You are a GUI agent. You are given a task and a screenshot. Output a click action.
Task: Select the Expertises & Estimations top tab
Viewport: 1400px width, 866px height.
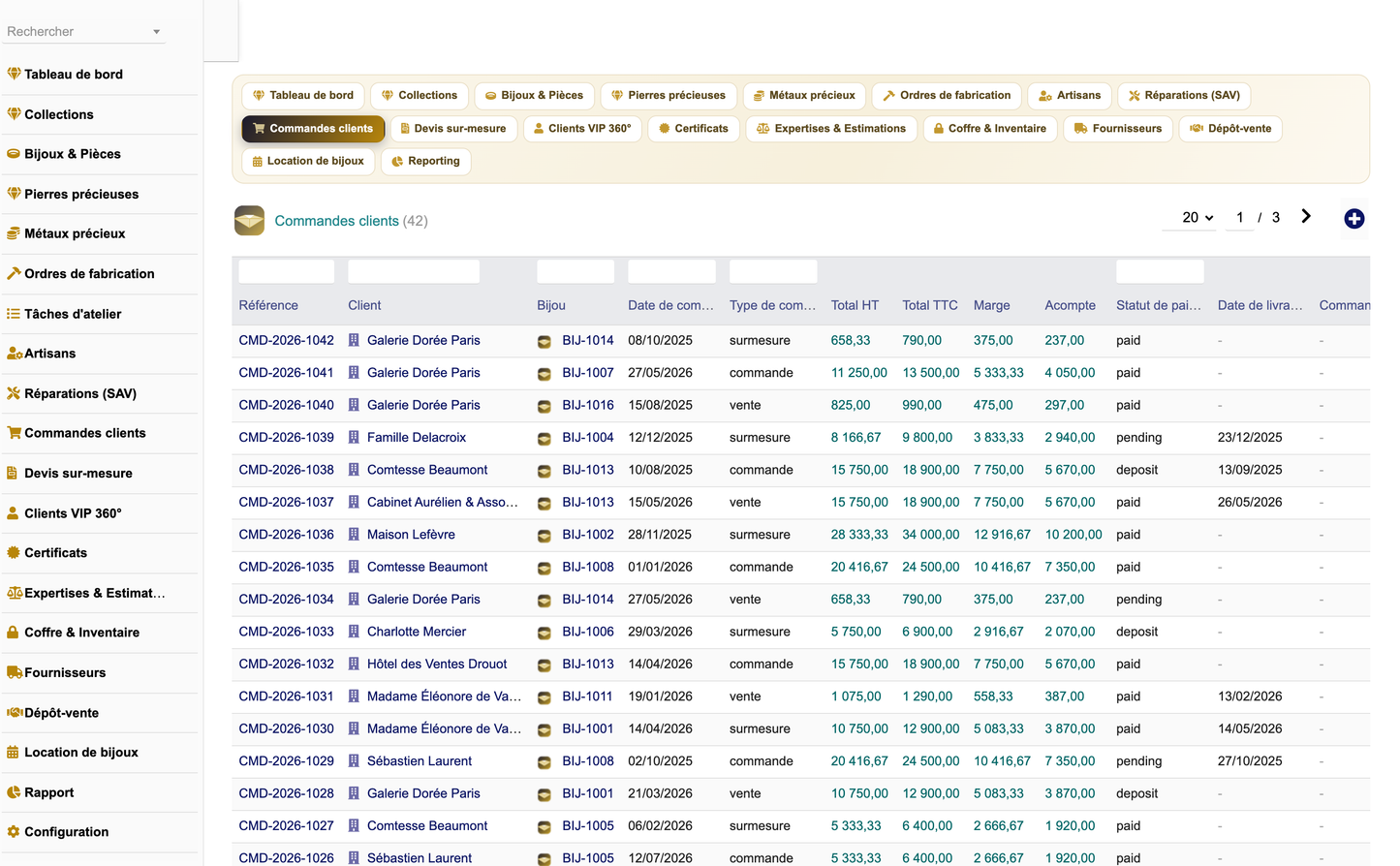pos(831,128)
